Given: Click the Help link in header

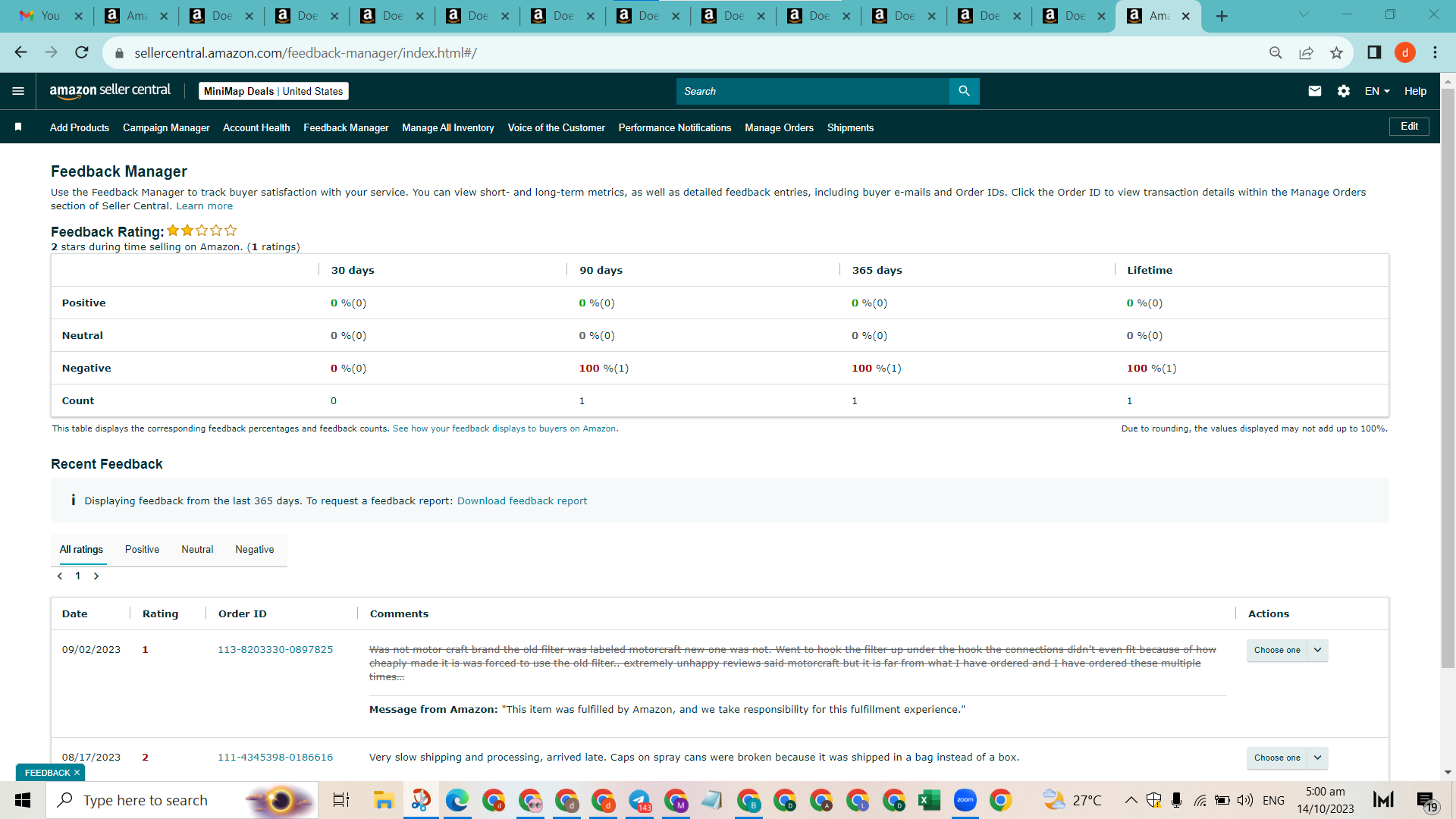Looking at the screenshot, I should pyautogui.click(x=1415, y=91).
